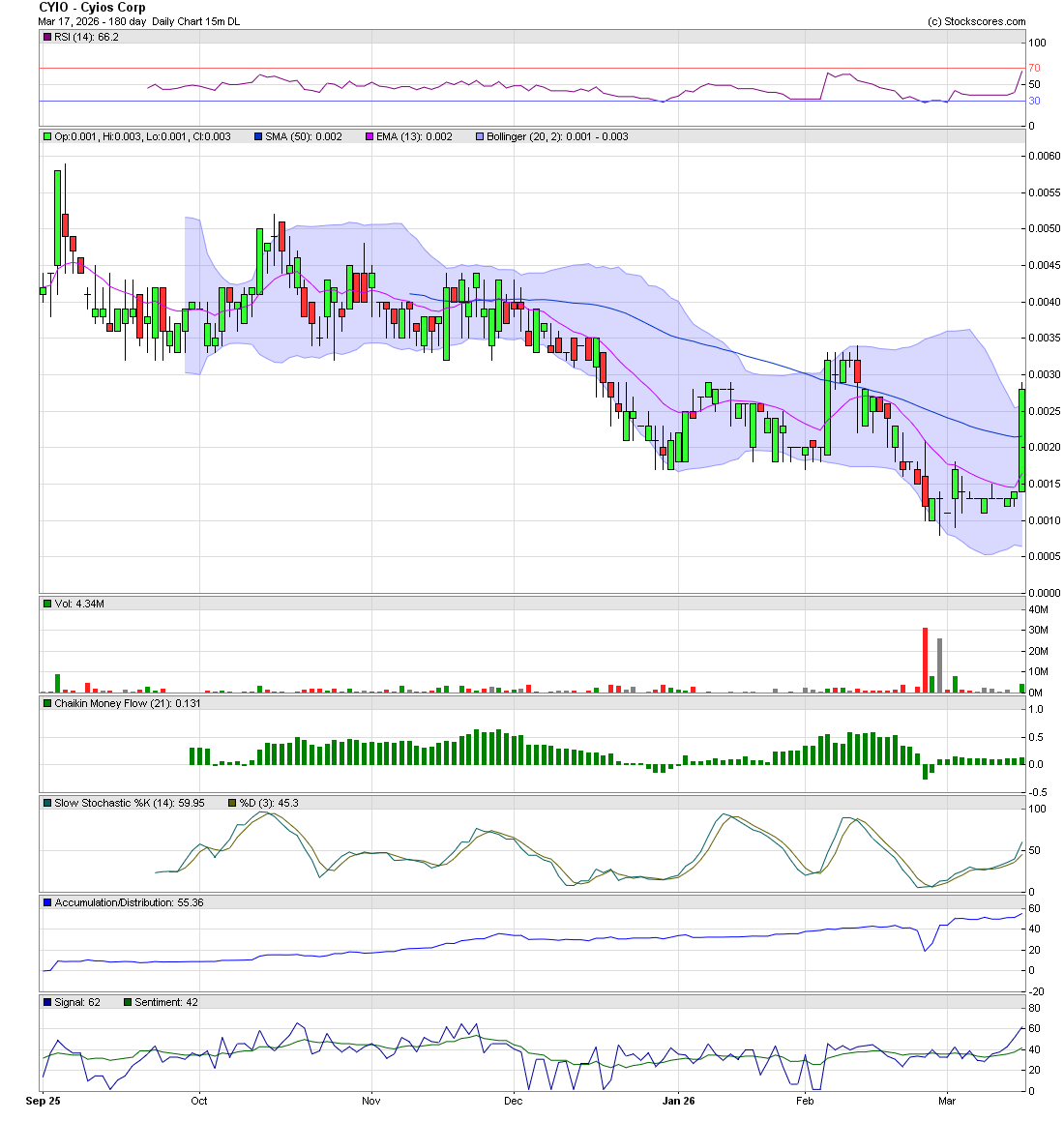Click the Sentiment legend green swatch
Image resolution: width=1064 pixels, height=1121 pixels.
(x=128, y=1002)
